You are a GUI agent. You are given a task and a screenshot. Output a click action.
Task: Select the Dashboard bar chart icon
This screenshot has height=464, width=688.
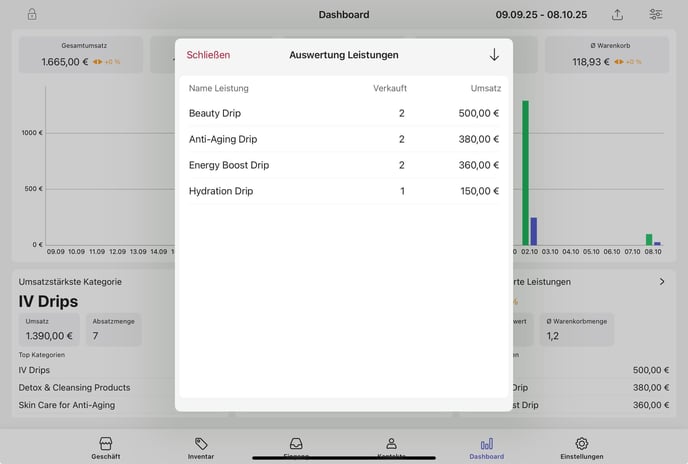click(486, 447)
